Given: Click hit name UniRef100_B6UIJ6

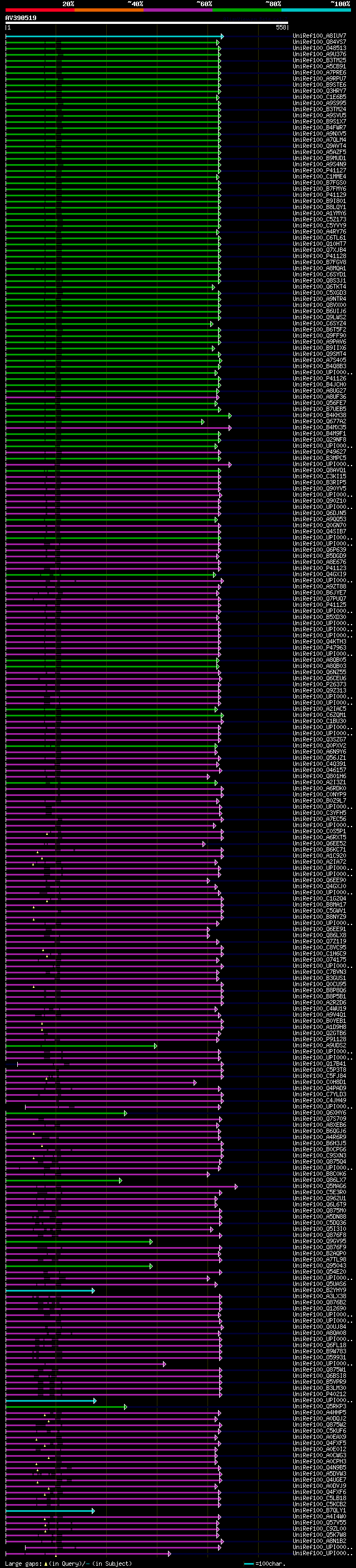Looking at the screenshot, I should (319, 311).
